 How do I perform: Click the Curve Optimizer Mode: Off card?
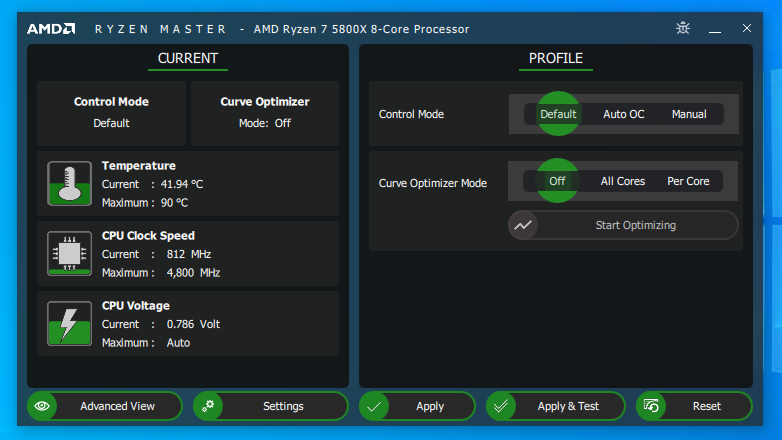click(x=265, y=113)
